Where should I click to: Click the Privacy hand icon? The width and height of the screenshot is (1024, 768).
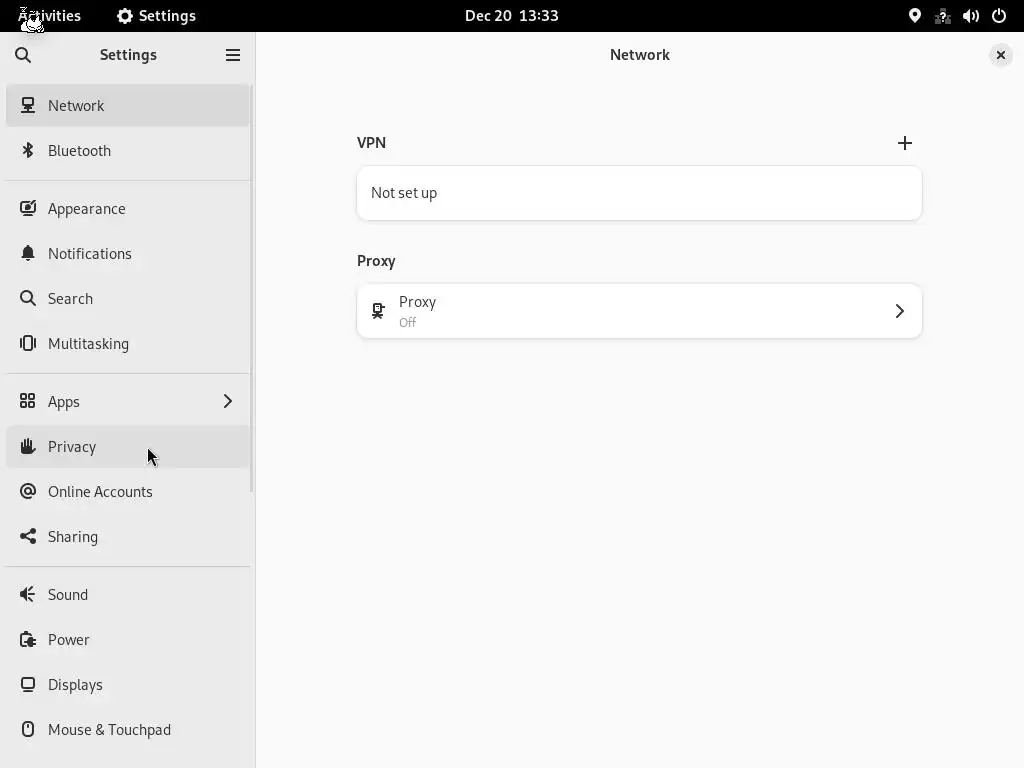[x=27, y=446]
